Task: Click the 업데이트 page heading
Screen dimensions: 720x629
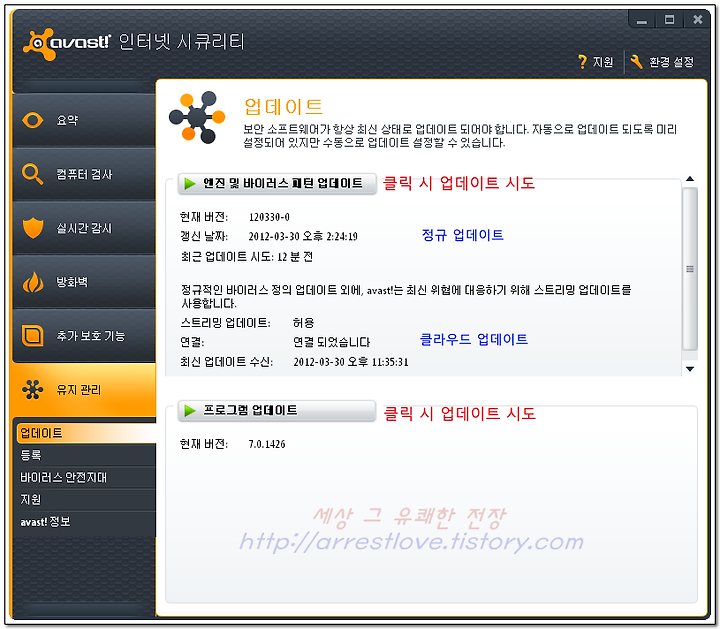Action: click(283, 107)
